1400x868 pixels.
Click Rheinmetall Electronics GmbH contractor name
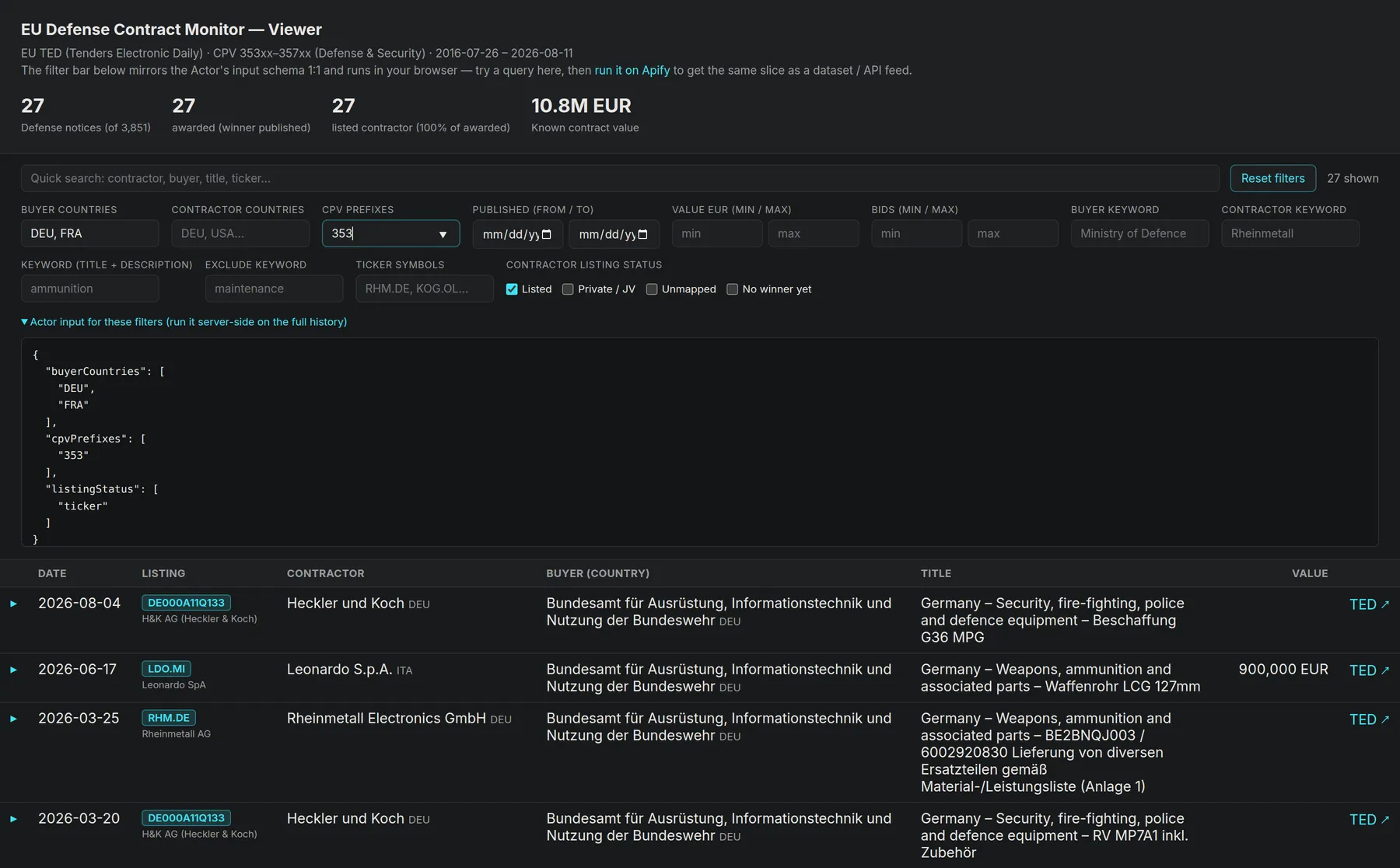(x=386, y=719)
